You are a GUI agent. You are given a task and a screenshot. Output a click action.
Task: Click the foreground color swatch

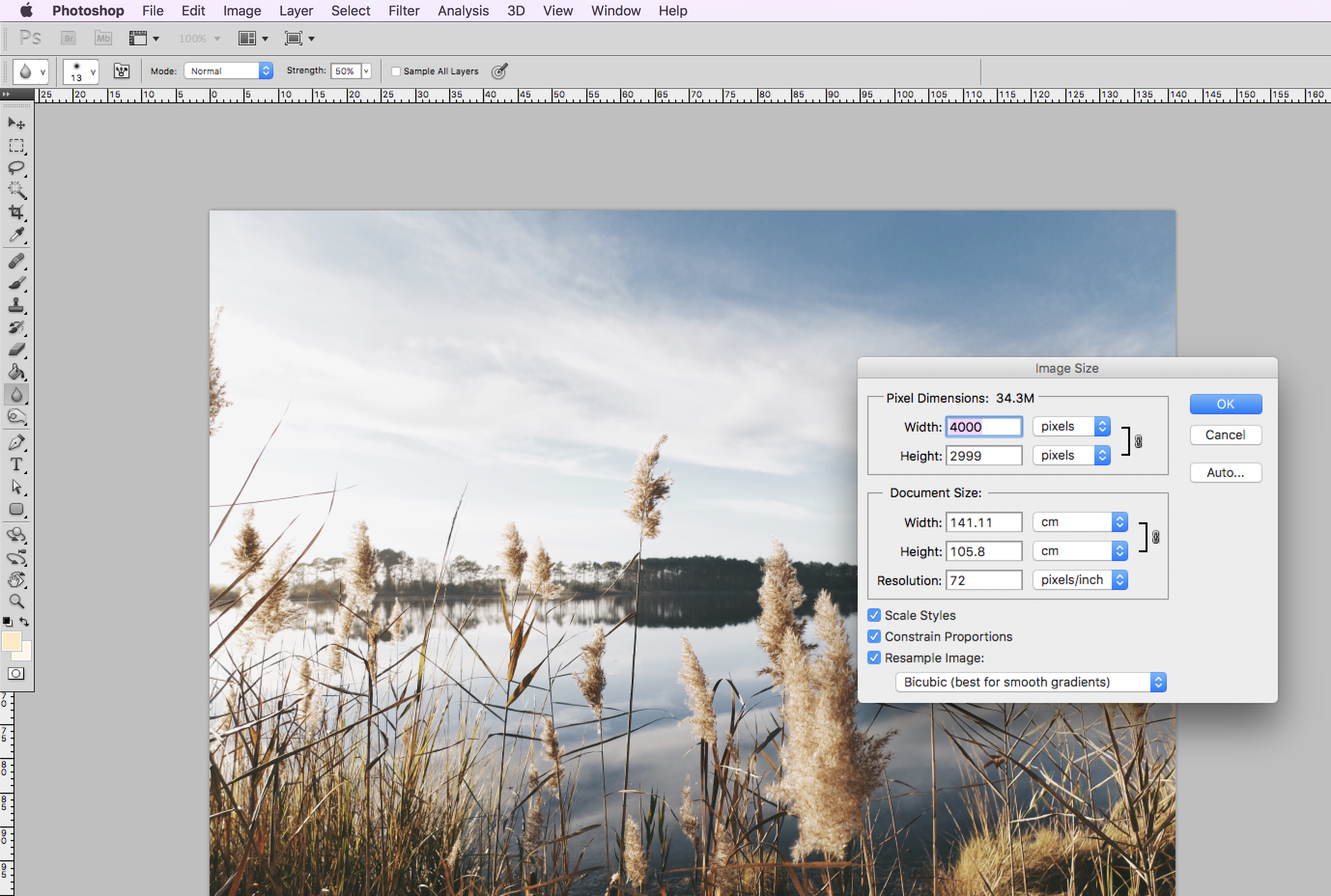12,641
